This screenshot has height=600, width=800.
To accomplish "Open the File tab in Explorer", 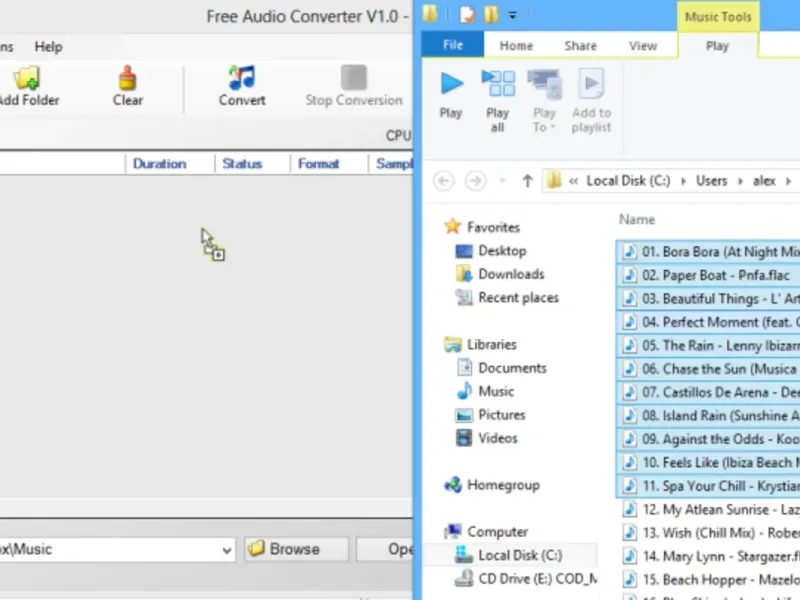I will (x=453, y=45).
